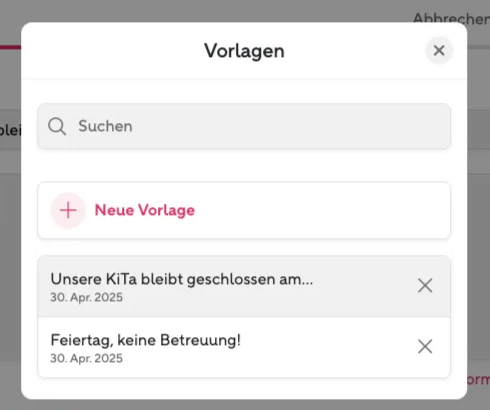Close the Vorlagen dialog with X
Screen dimensions: 490x410
point(439,51)
